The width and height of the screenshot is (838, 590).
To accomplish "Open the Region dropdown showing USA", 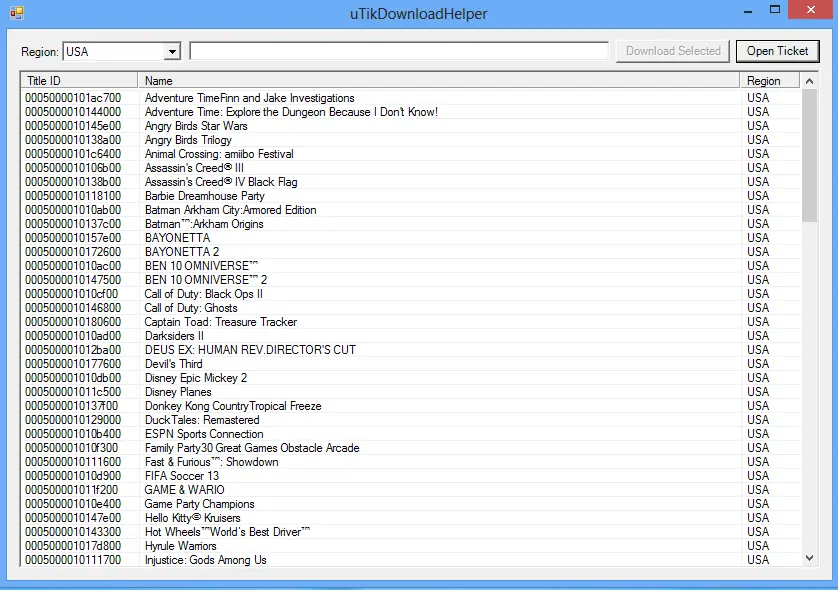I will [x=172, y=52].
